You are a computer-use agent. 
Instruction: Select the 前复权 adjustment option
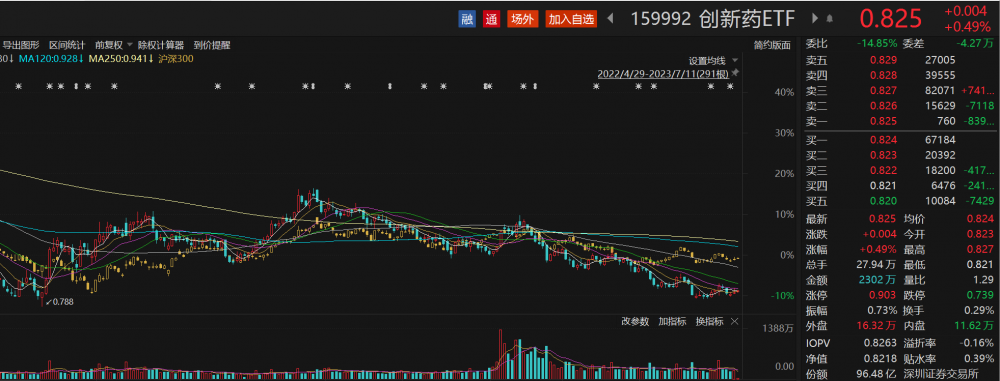[109, 45]
